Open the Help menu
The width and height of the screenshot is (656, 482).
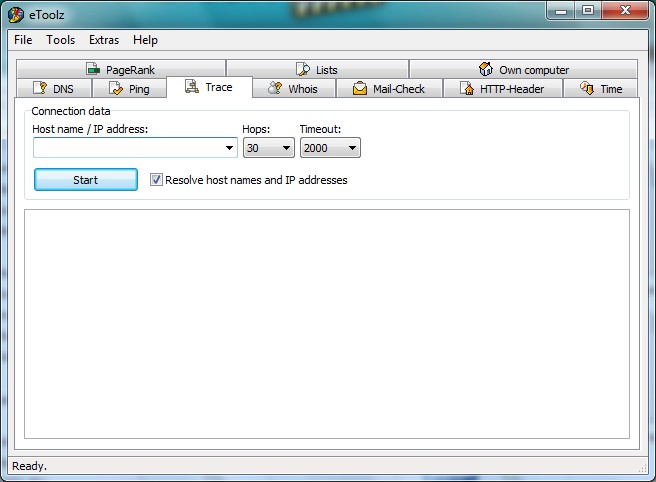tap(145, 40)
